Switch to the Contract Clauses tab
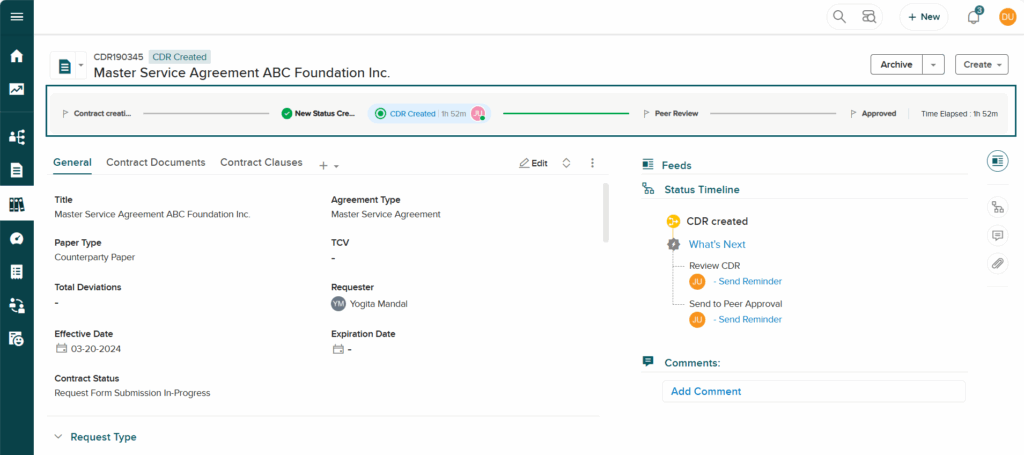1024x455 pixels. (x=261, y=162)
